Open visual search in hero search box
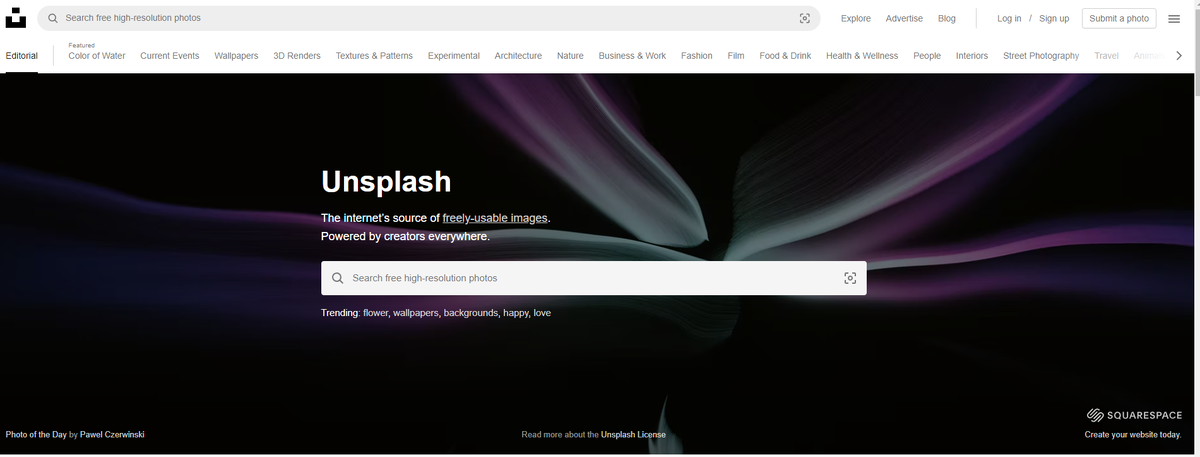1200x457 pixels. (x=850, y=278)
